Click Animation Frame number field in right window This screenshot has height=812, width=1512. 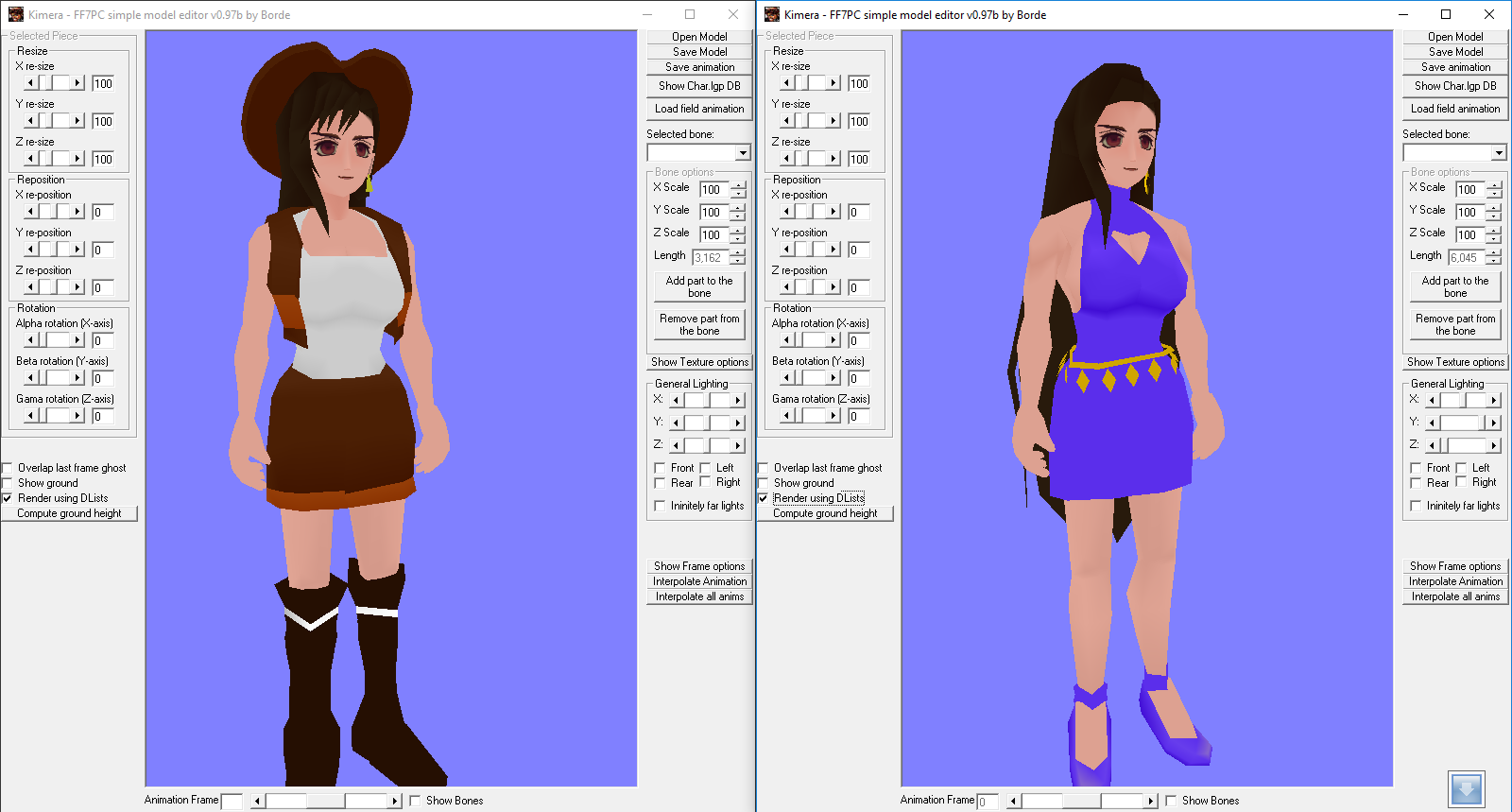[x=988, y=802]
